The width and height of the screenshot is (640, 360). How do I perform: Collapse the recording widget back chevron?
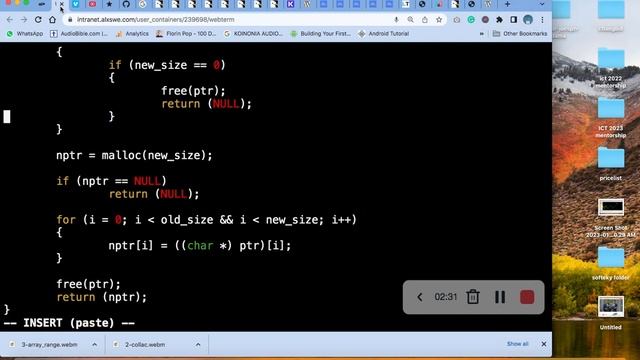[x=420, y=297]
